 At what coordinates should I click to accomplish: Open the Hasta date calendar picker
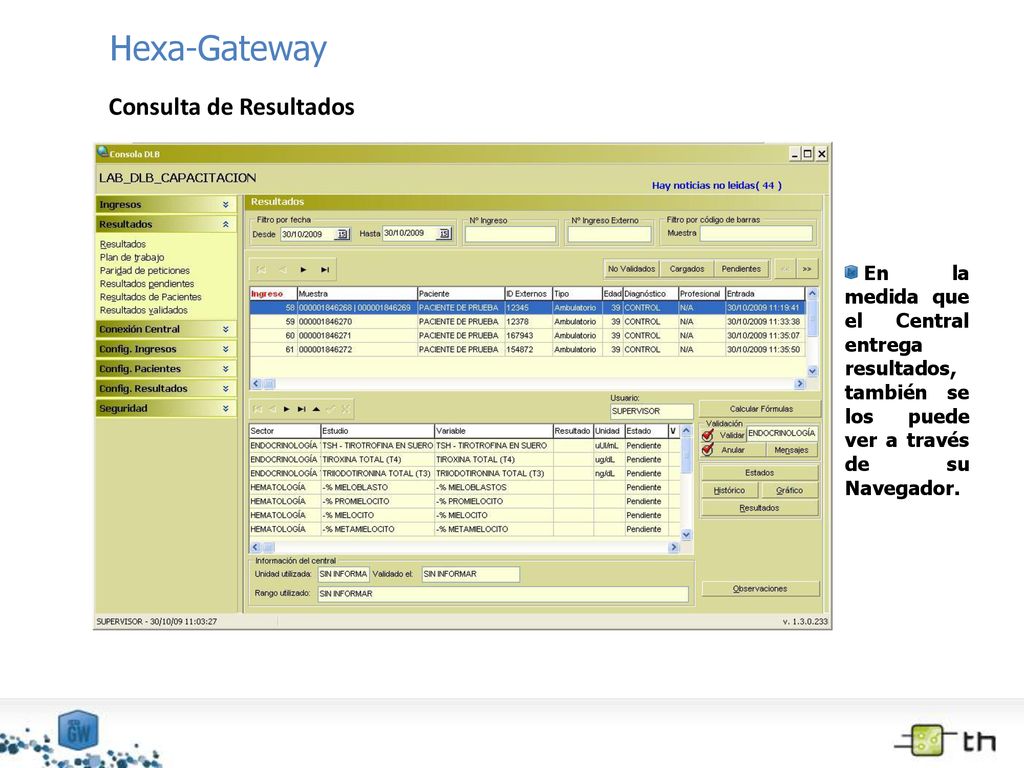444,233
